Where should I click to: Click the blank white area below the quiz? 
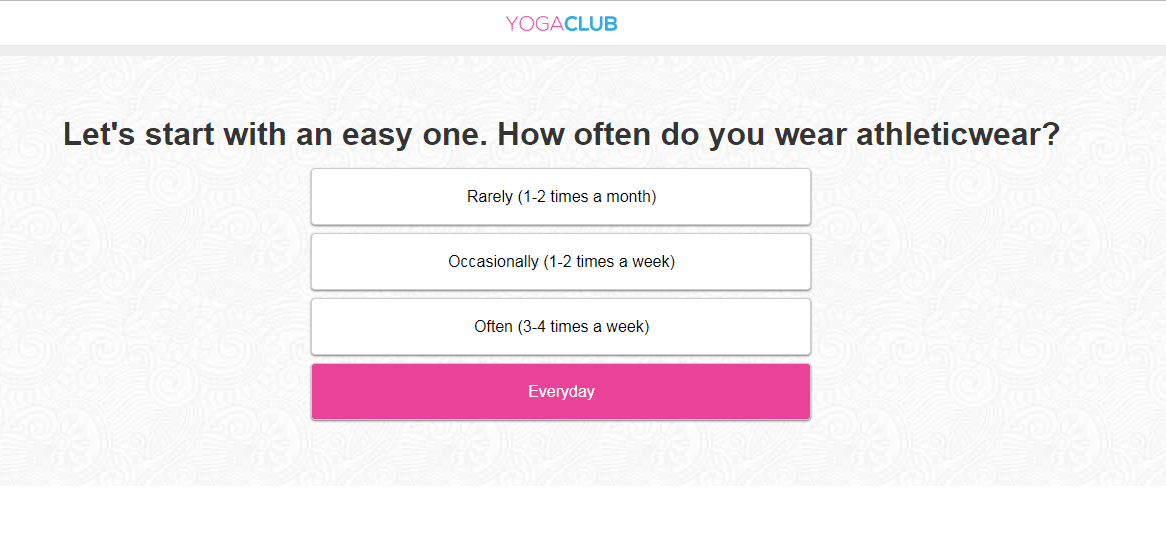point(583,515)
